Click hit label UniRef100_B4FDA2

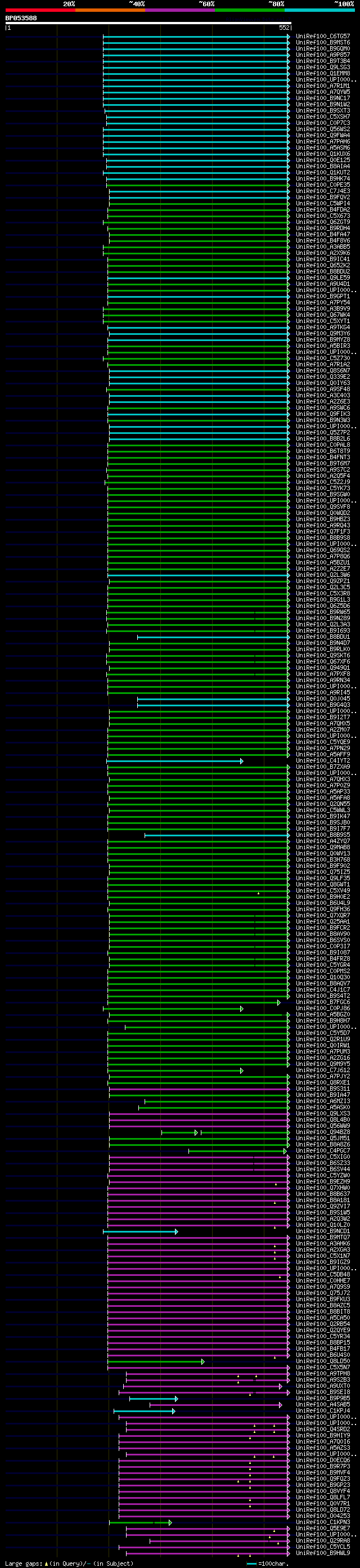point(323,210)
